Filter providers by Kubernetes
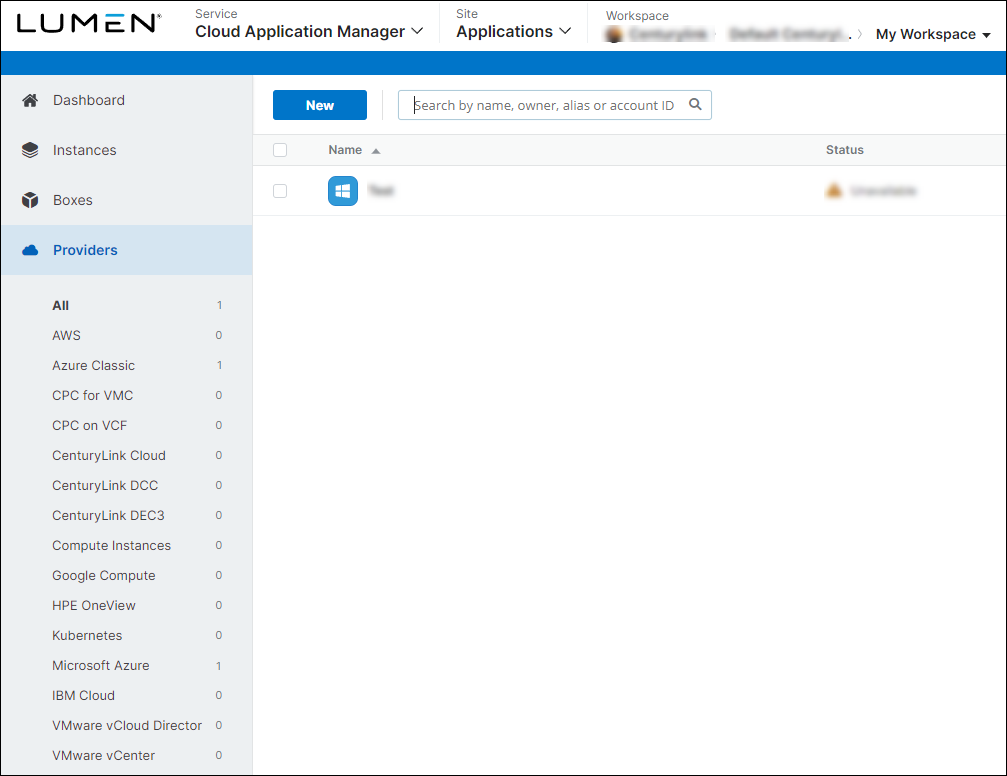Viewport: 1007px width, 776px height. 87,635
